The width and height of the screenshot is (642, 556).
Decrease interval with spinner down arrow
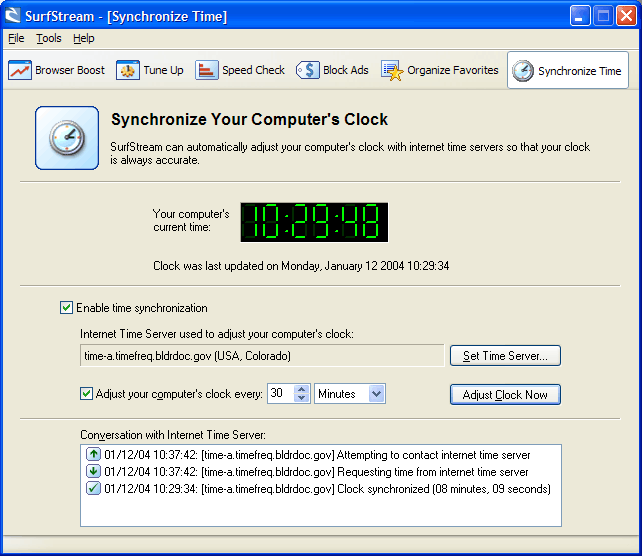(302, 398)
